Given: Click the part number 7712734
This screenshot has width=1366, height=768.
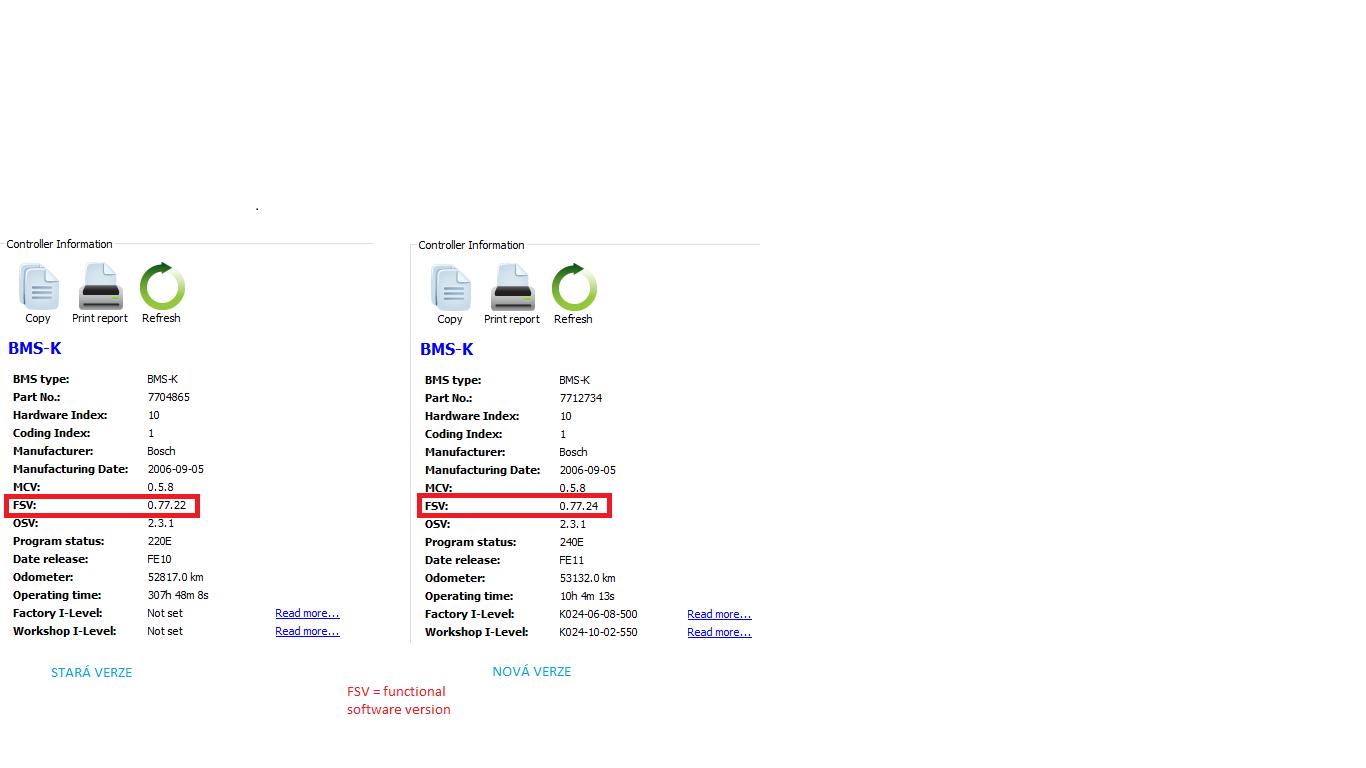Looking at the screenshot, I should click(x=580, y=398).
